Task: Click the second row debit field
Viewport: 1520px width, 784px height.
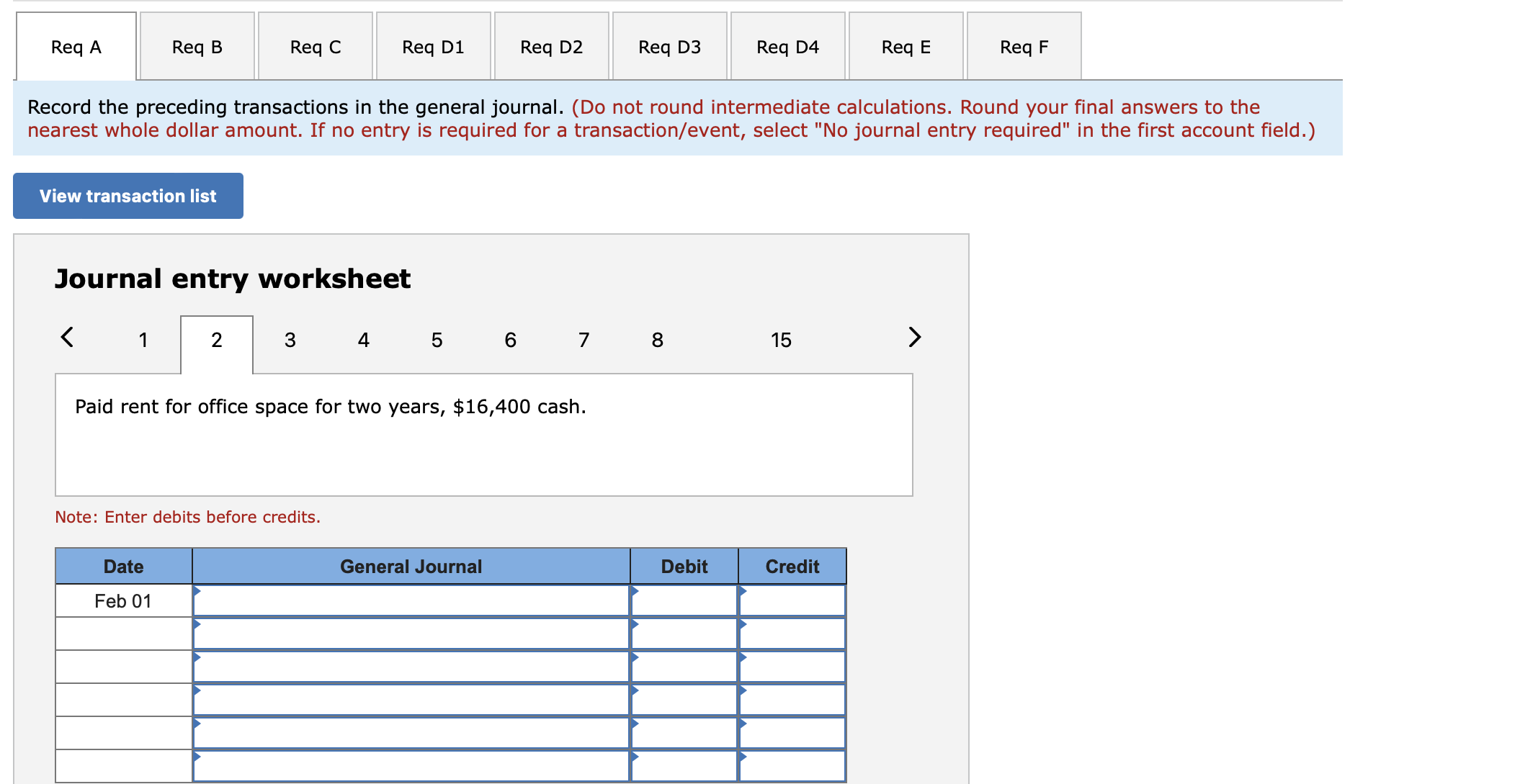Action: point(684,634)
